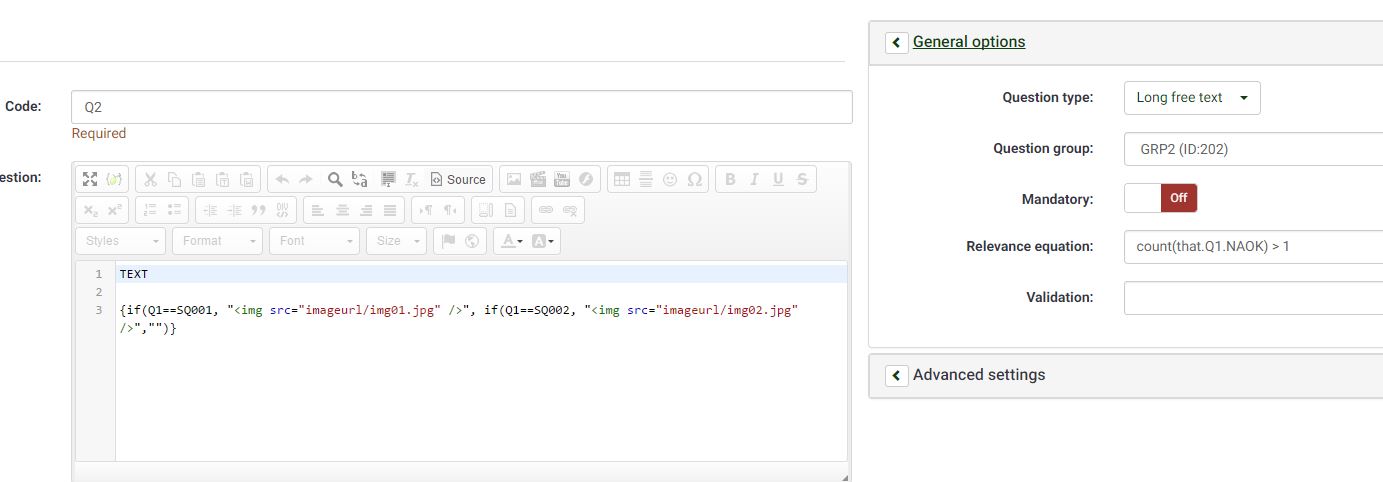The width and height of the screenshot is (1383, 482).
Task: Open the Styles dropdown in editor
Action: coord(120,241)
